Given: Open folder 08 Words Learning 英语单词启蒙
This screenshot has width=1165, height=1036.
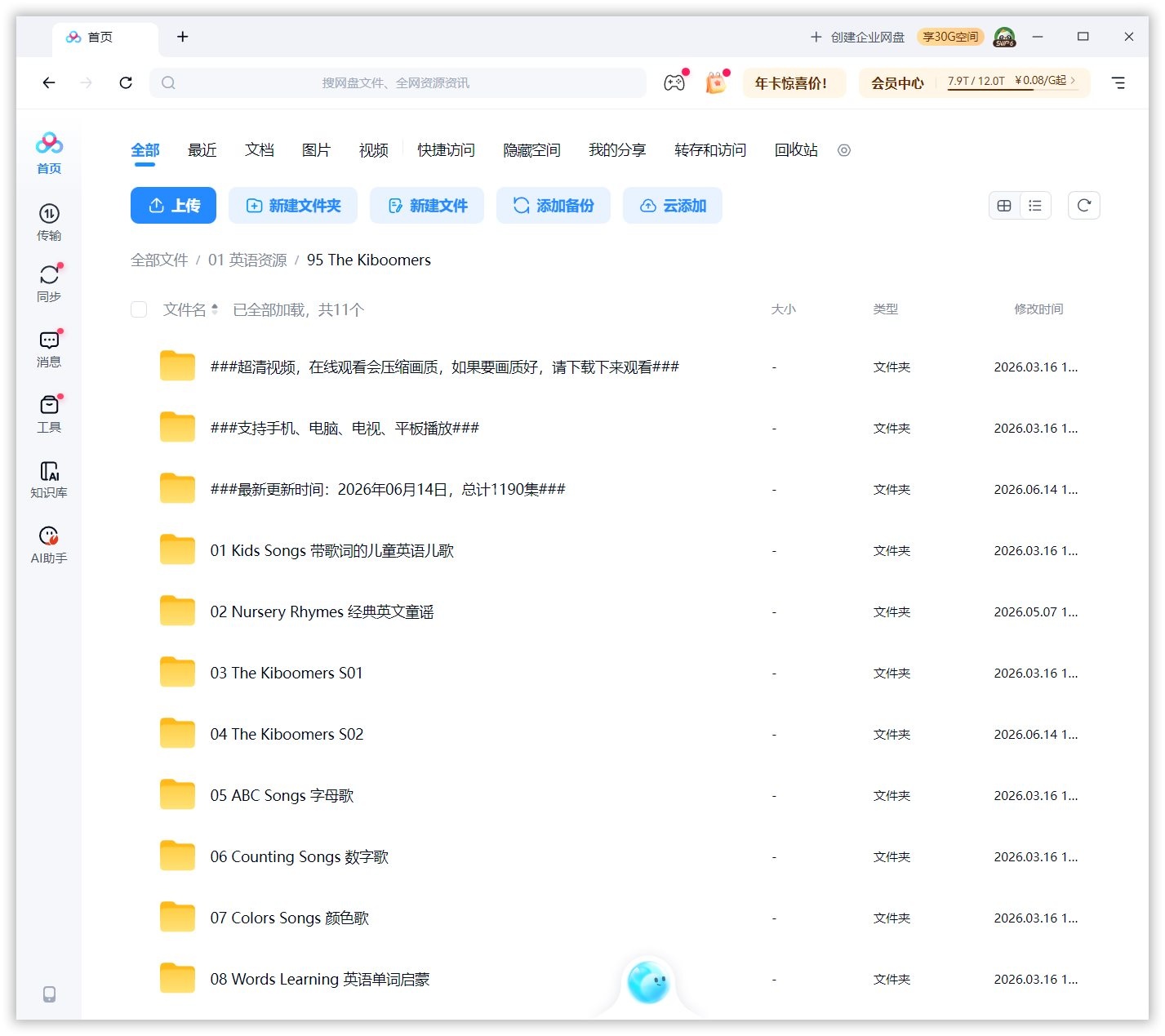Looking at the screenshot, I should tap(319, 979).
